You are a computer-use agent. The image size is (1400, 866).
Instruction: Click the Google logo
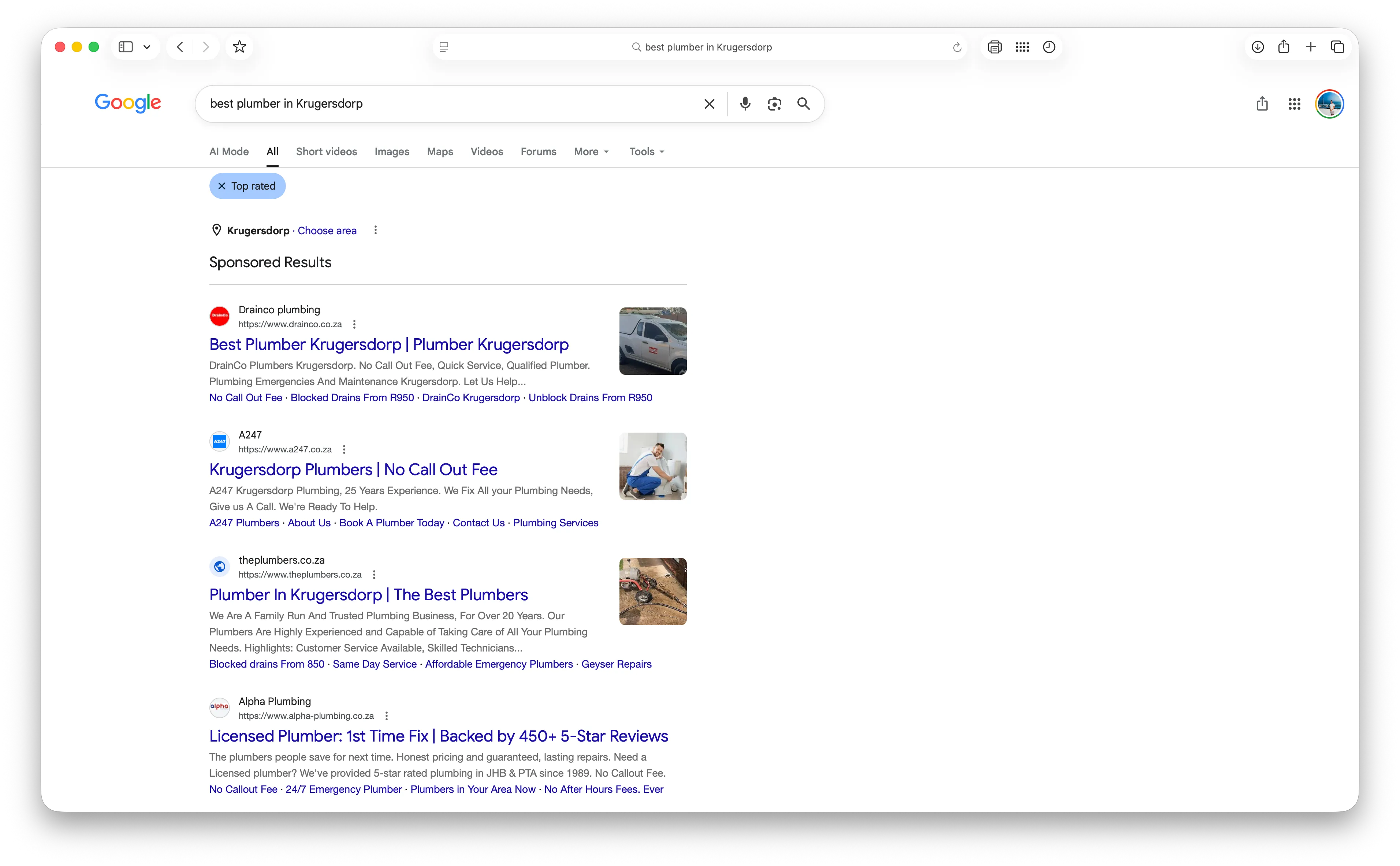coord(128,103)
